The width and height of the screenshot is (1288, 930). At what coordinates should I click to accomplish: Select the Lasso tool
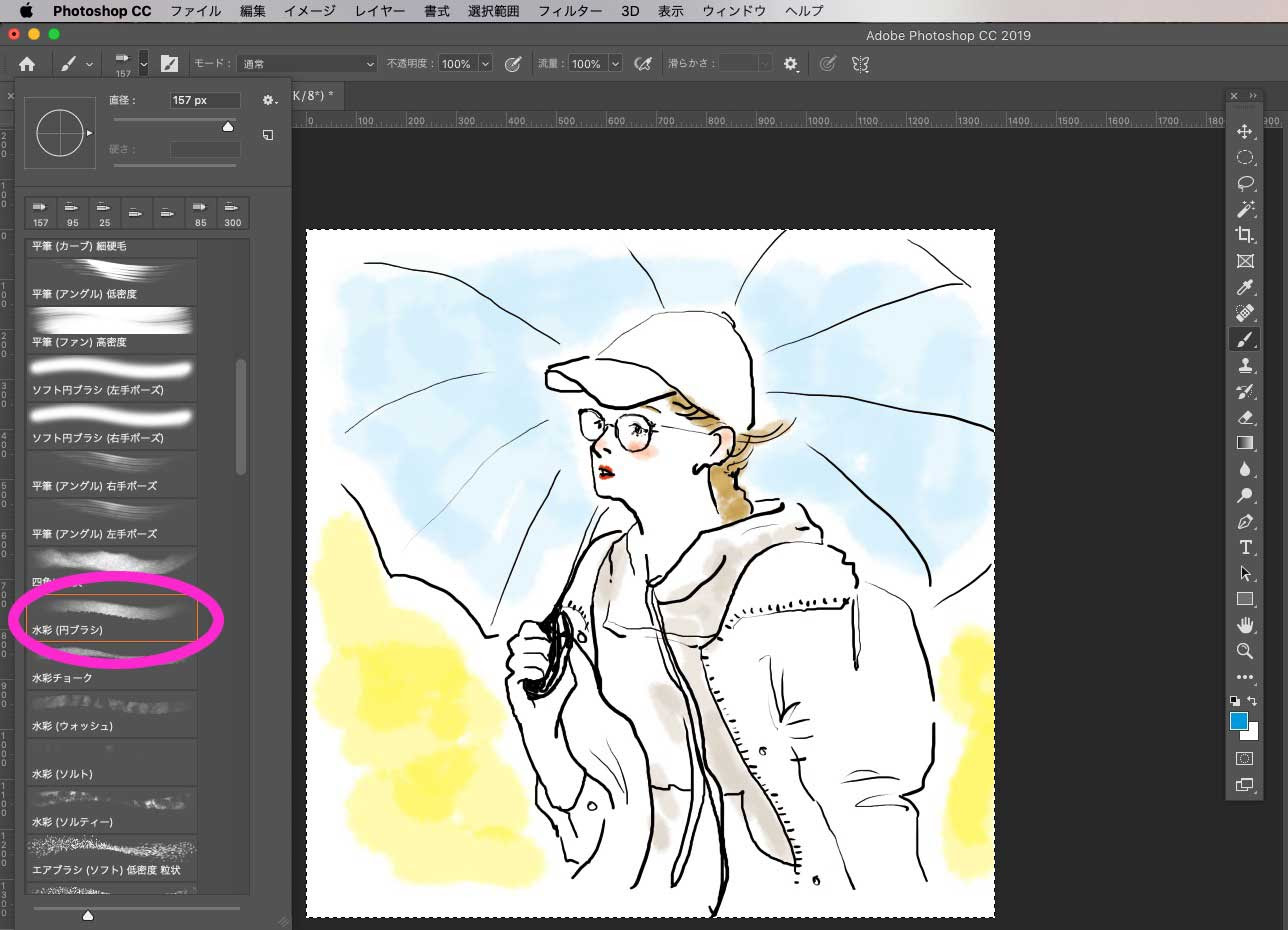1245,183
